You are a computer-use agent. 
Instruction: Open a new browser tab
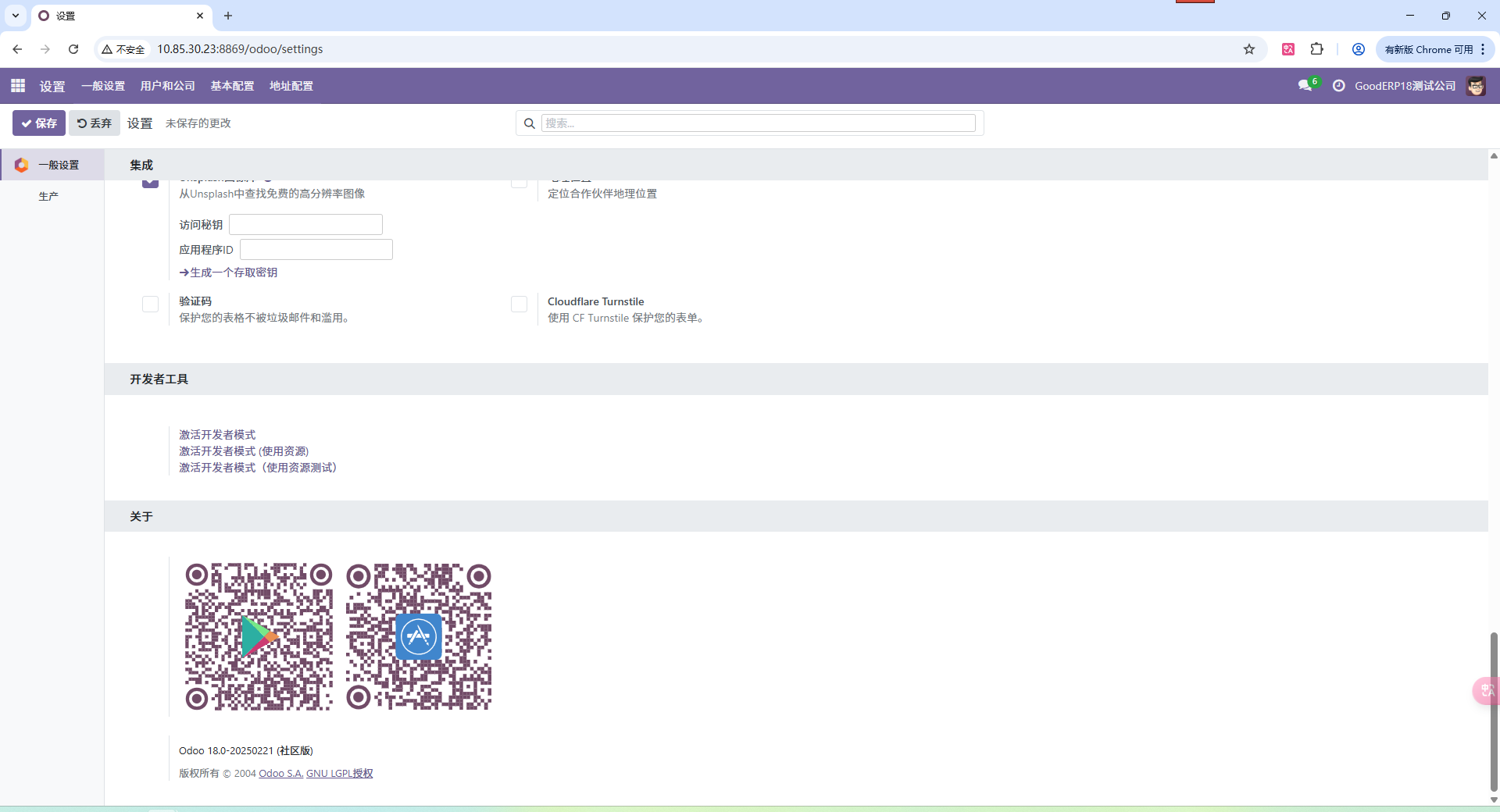pos(228,16)
